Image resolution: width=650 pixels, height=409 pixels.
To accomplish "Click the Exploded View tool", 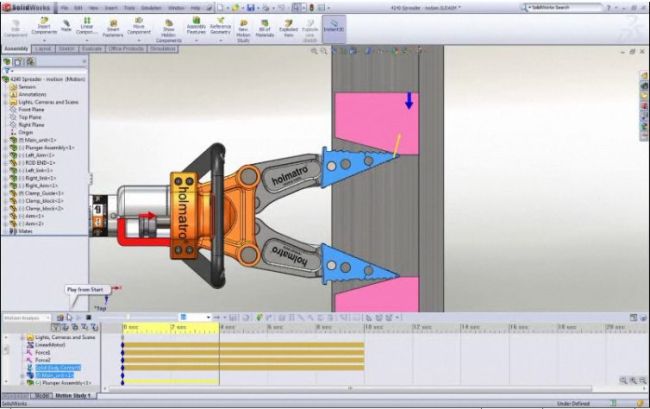I will point(289,29).
